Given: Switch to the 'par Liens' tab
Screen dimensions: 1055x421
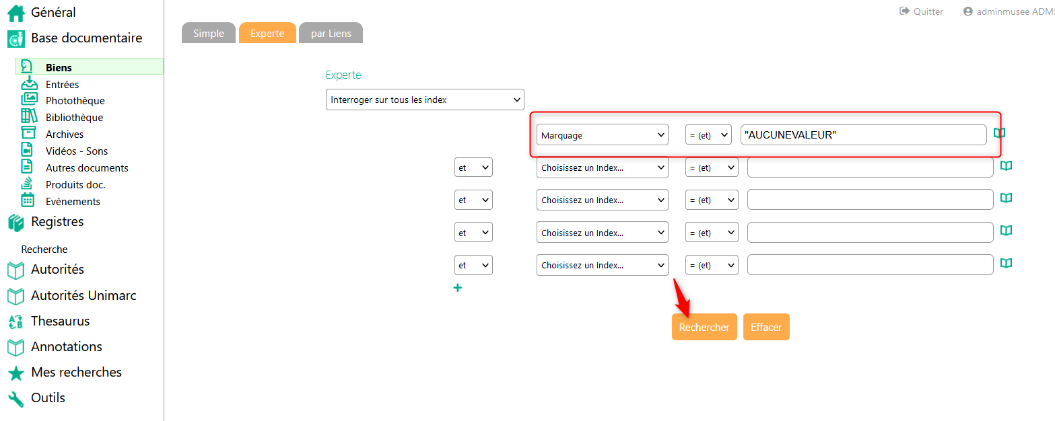Looking at the screenshot, I should (x=331, y=33).
